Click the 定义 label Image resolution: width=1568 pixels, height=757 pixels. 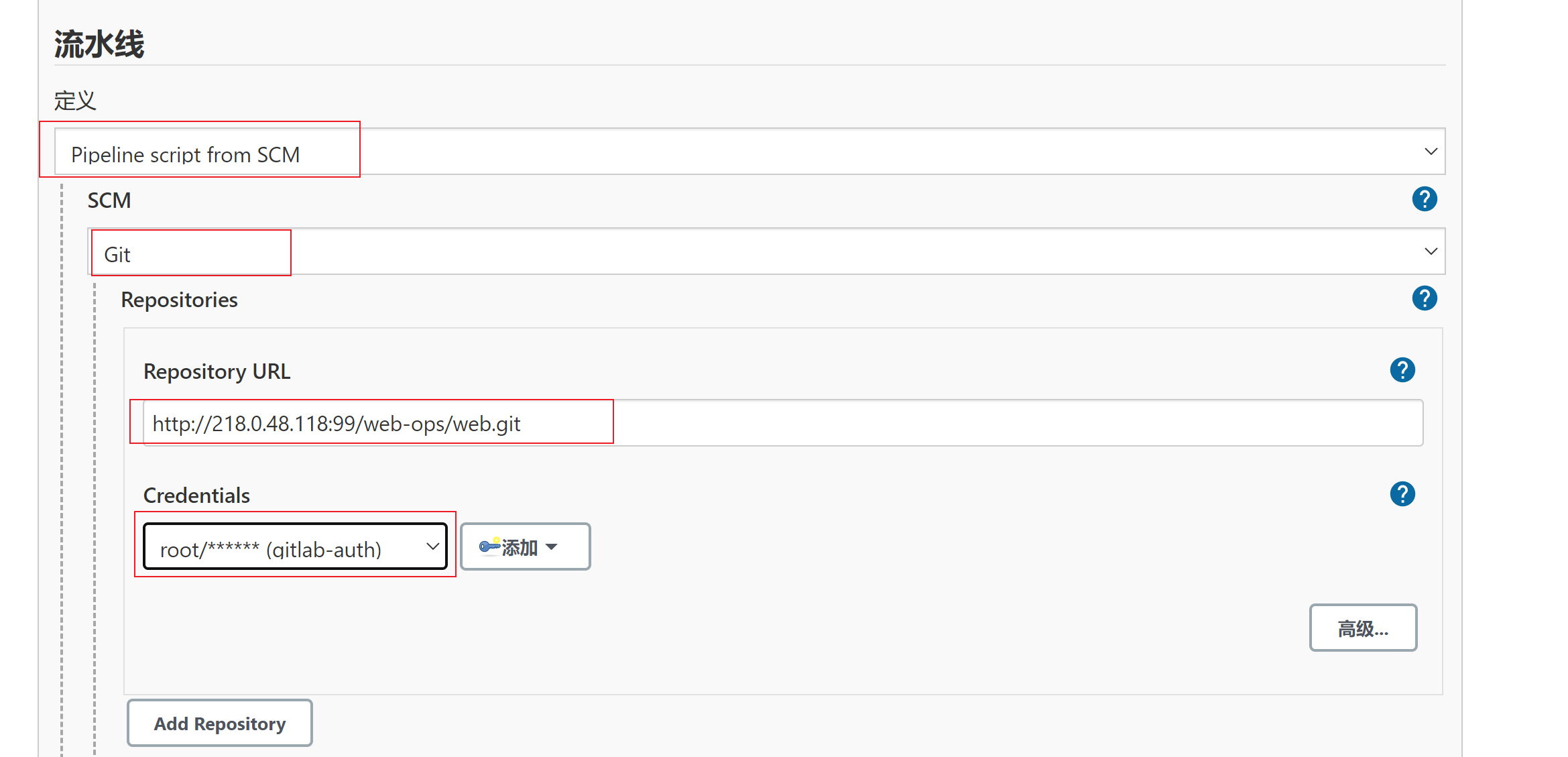coord(75,101)
